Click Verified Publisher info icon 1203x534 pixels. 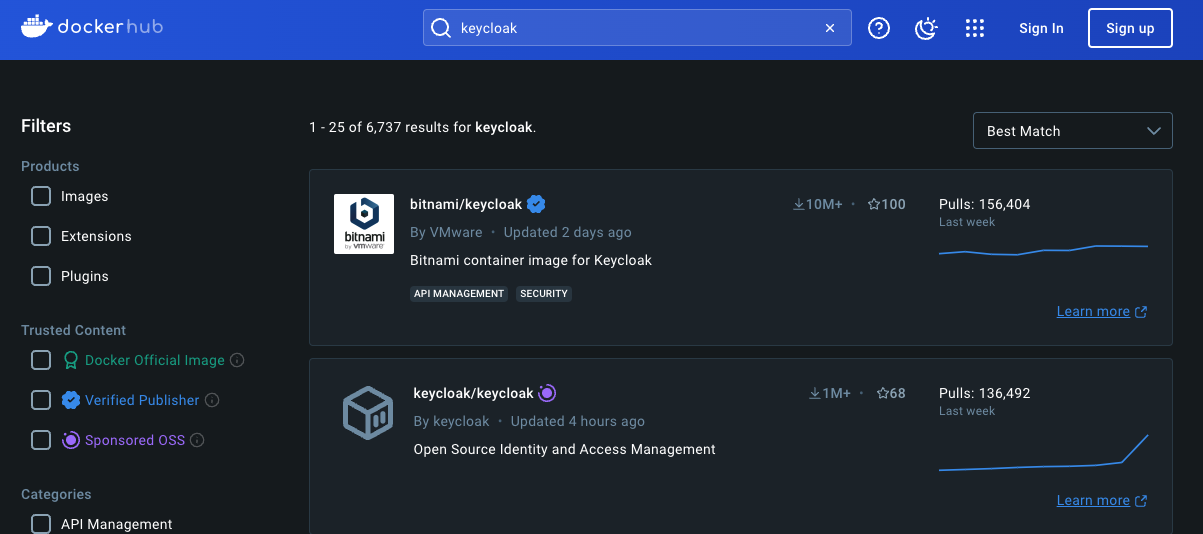pyautogui.click(x=212, y=400)
